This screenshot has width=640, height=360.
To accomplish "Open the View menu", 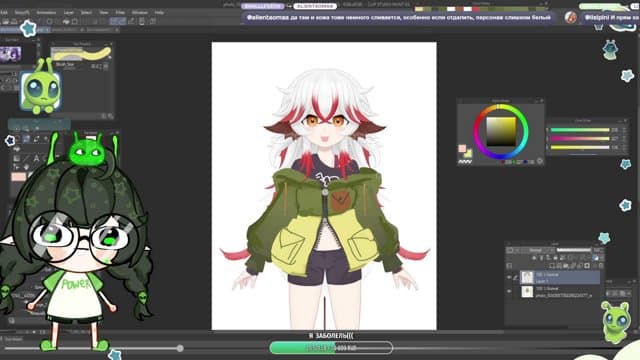I will (104, 13).
